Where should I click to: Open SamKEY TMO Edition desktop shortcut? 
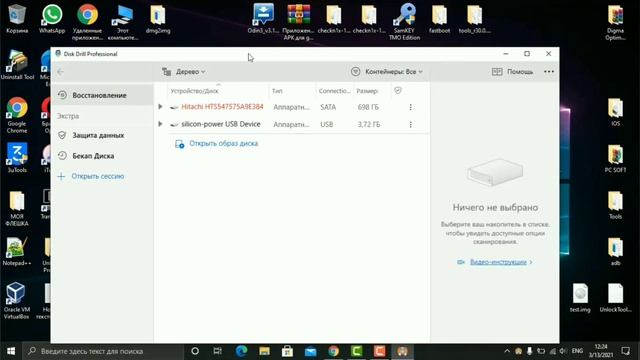click(404, 22)
